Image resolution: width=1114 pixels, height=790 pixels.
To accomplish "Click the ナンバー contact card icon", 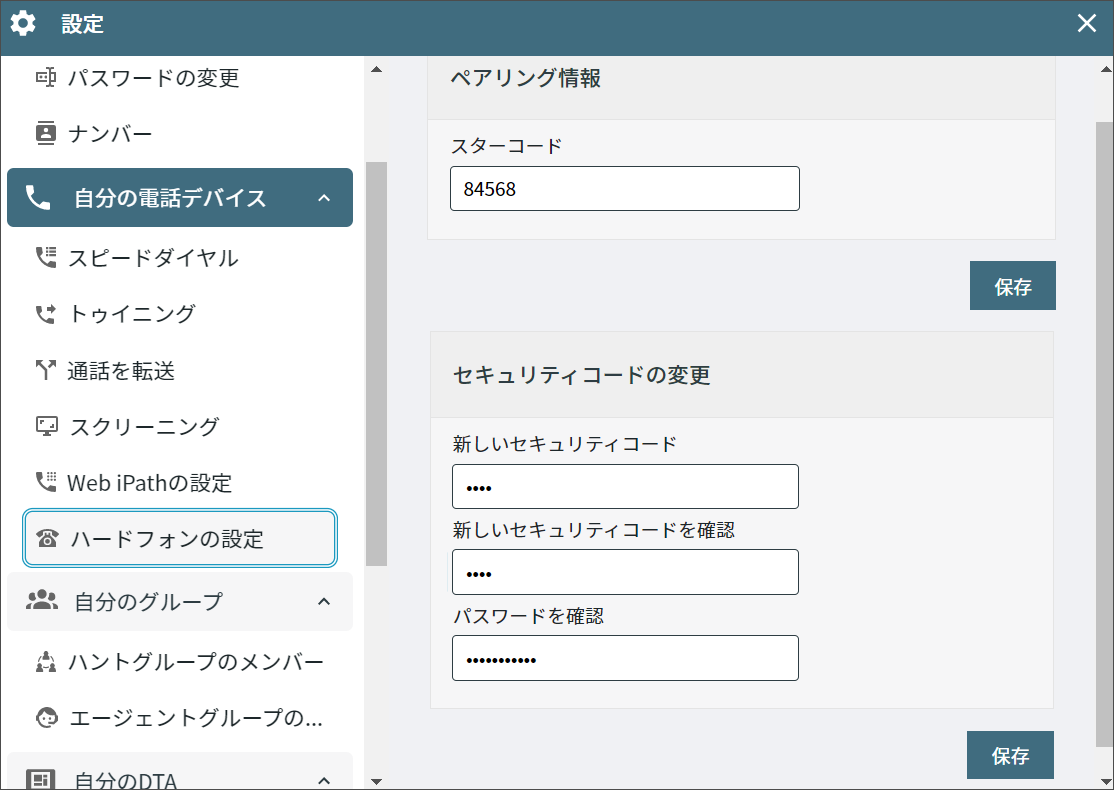I will point(45,133).
